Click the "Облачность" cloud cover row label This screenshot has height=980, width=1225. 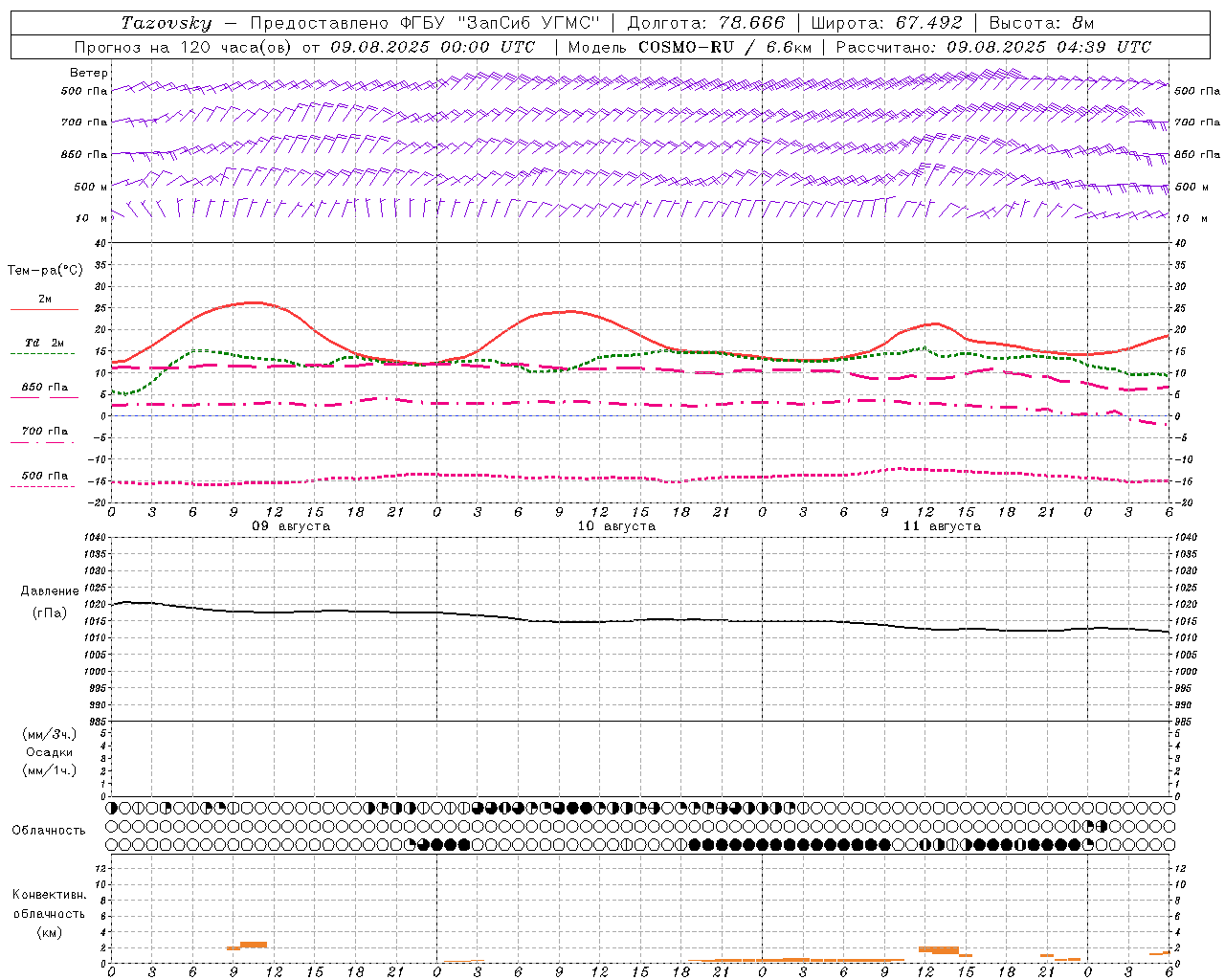click(x=49, y=830)
